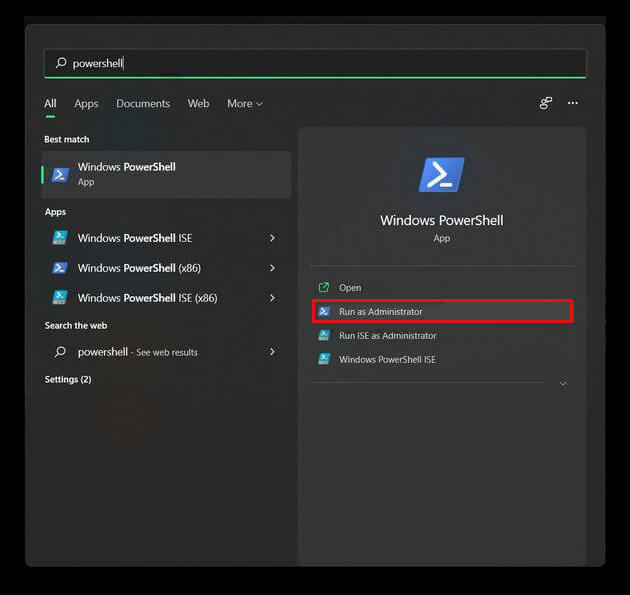Select Windows PowerShell best match result
The image size is (630, 595).
[166, 175]
